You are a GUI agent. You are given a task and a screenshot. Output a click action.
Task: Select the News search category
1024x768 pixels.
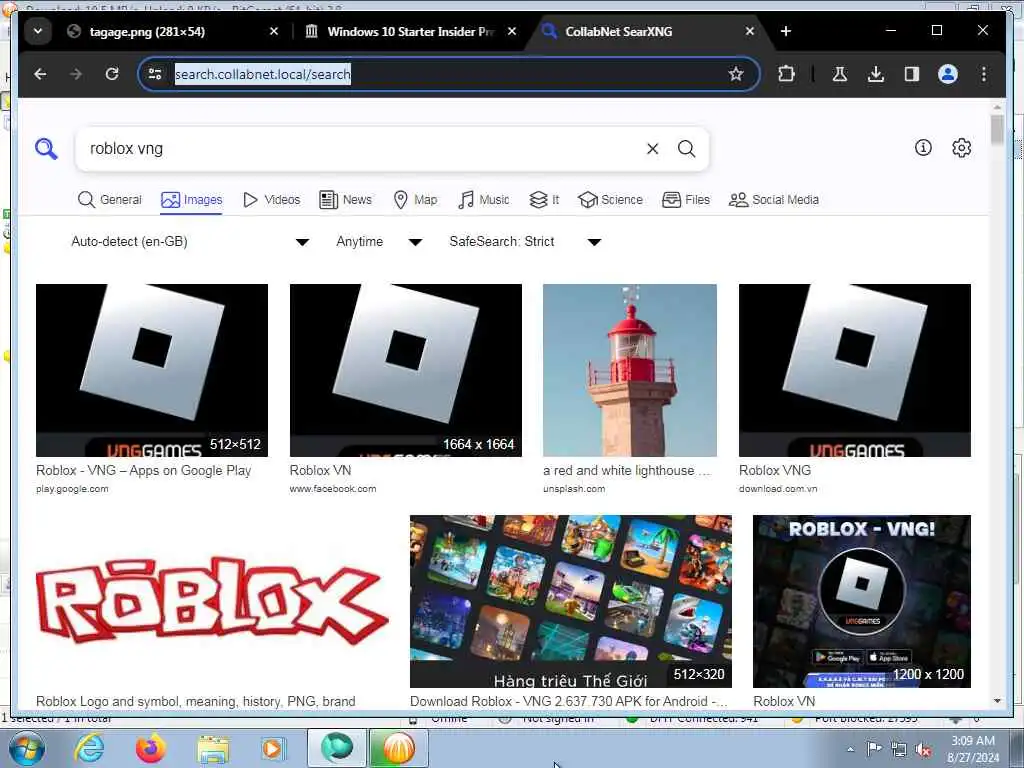345,199
